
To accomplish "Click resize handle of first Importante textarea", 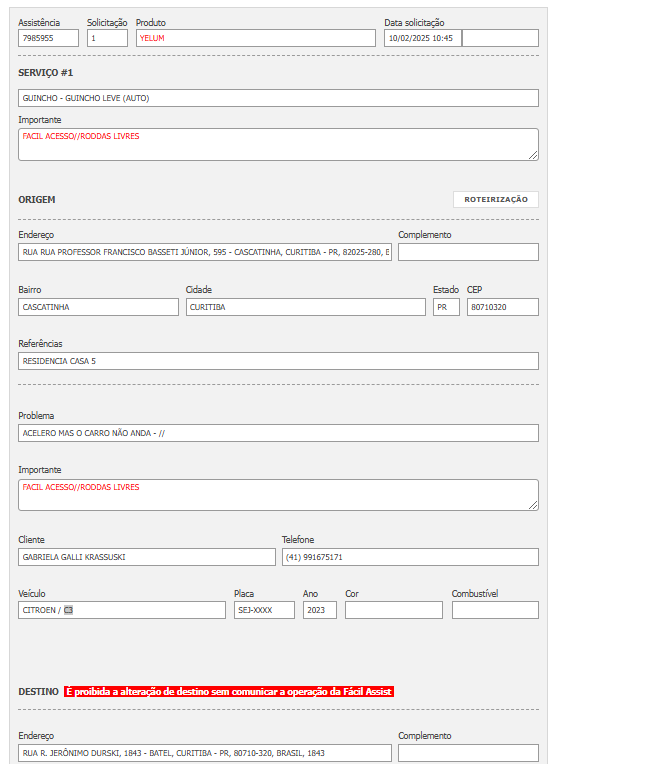I will click(533, 155).
